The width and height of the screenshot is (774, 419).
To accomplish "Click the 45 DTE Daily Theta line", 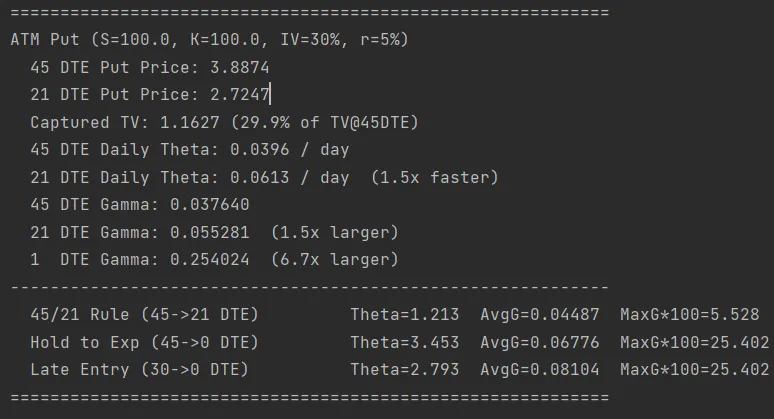I will click(190, 150).
